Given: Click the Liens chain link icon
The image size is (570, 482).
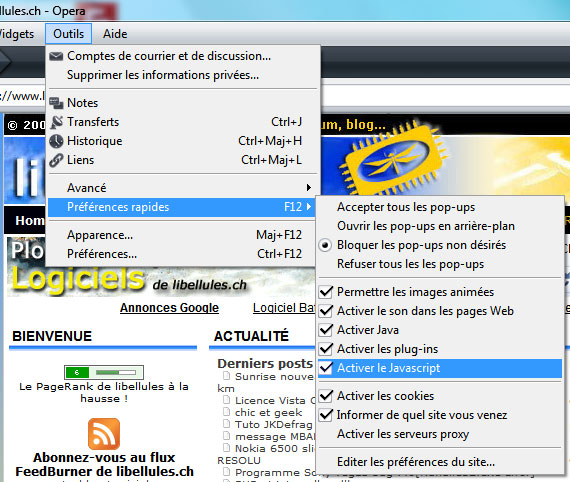Looking at the screenshot, I should click(56, 160).
